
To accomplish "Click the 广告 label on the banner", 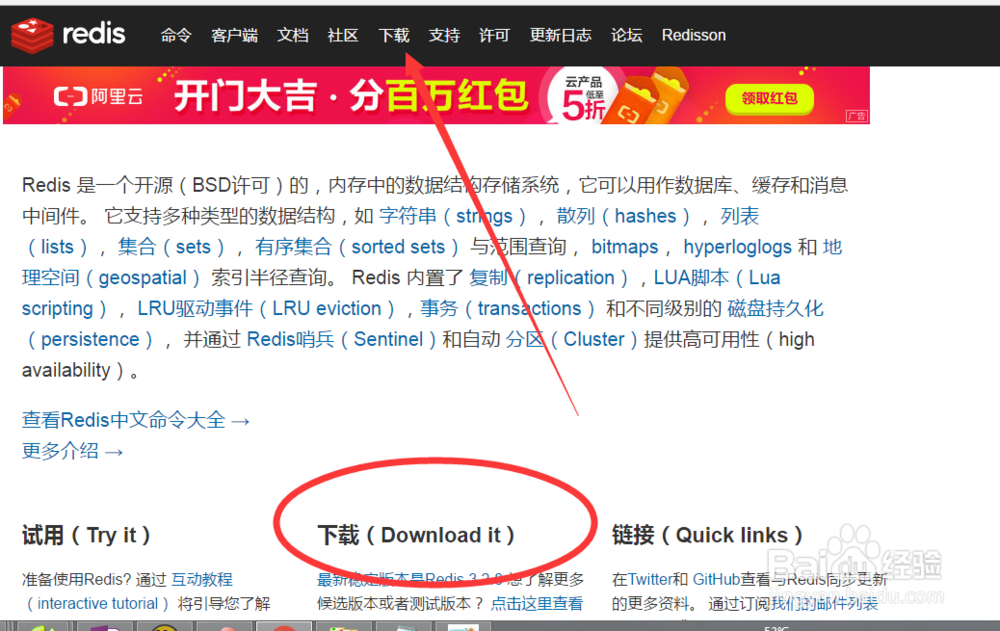I will (x=857, y=116).
